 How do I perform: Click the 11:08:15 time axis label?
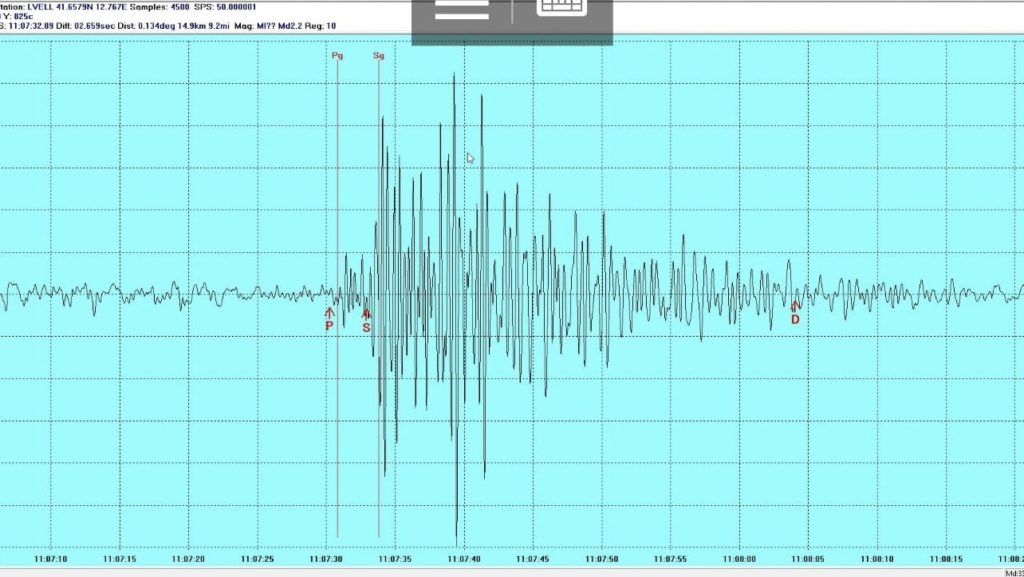point(946,559)
